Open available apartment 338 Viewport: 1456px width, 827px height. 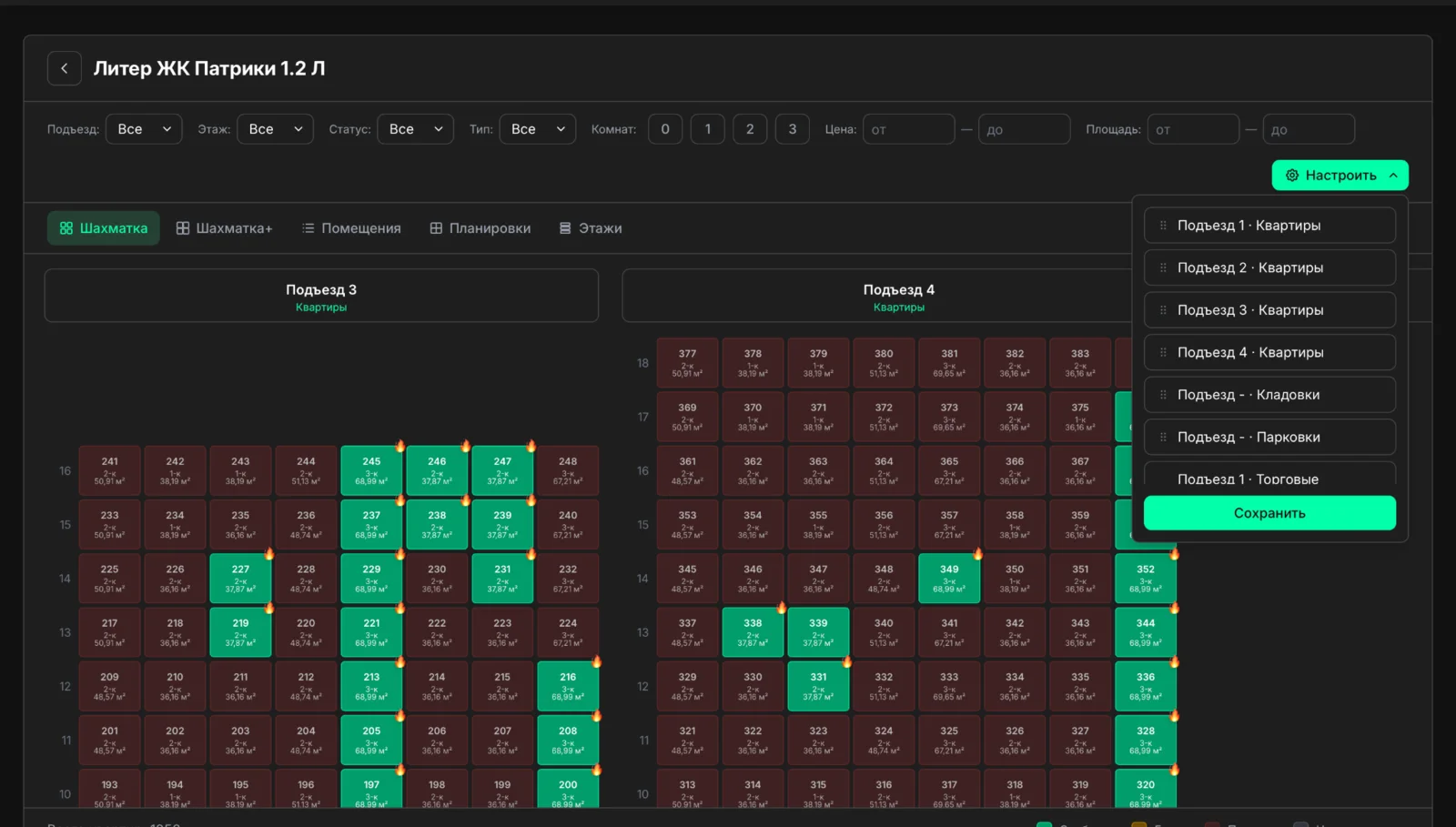coord(753,632)
